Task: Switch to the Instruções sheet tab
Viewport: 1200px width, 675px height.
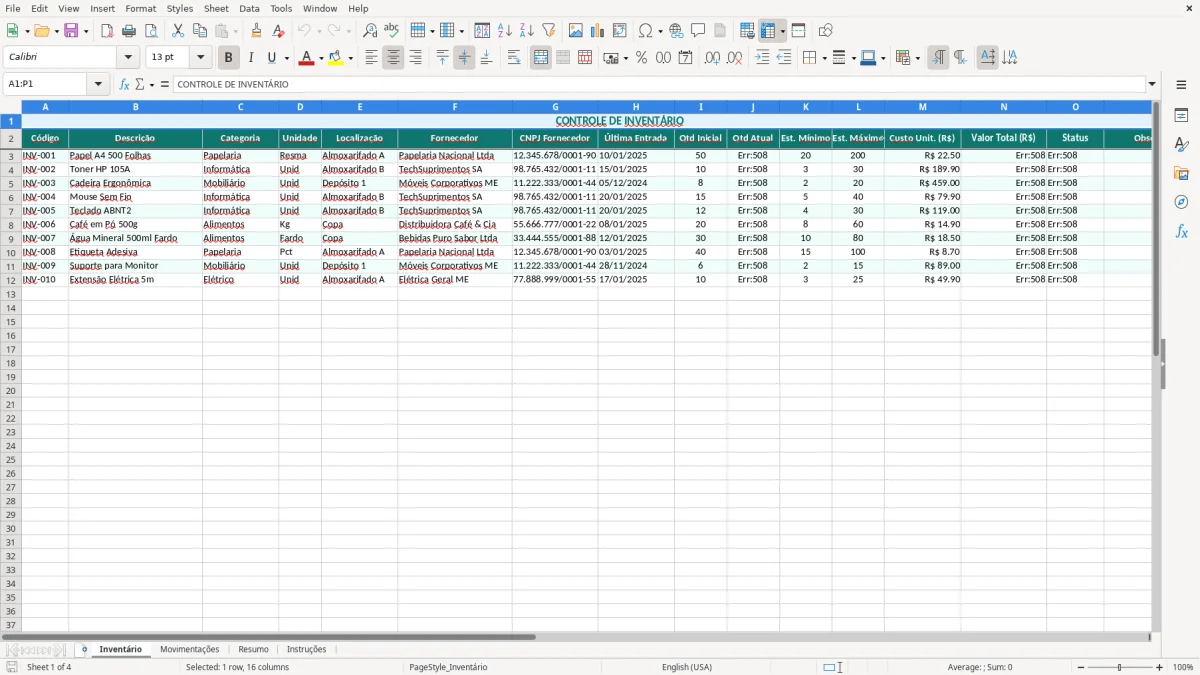Action: coord(306,649)
